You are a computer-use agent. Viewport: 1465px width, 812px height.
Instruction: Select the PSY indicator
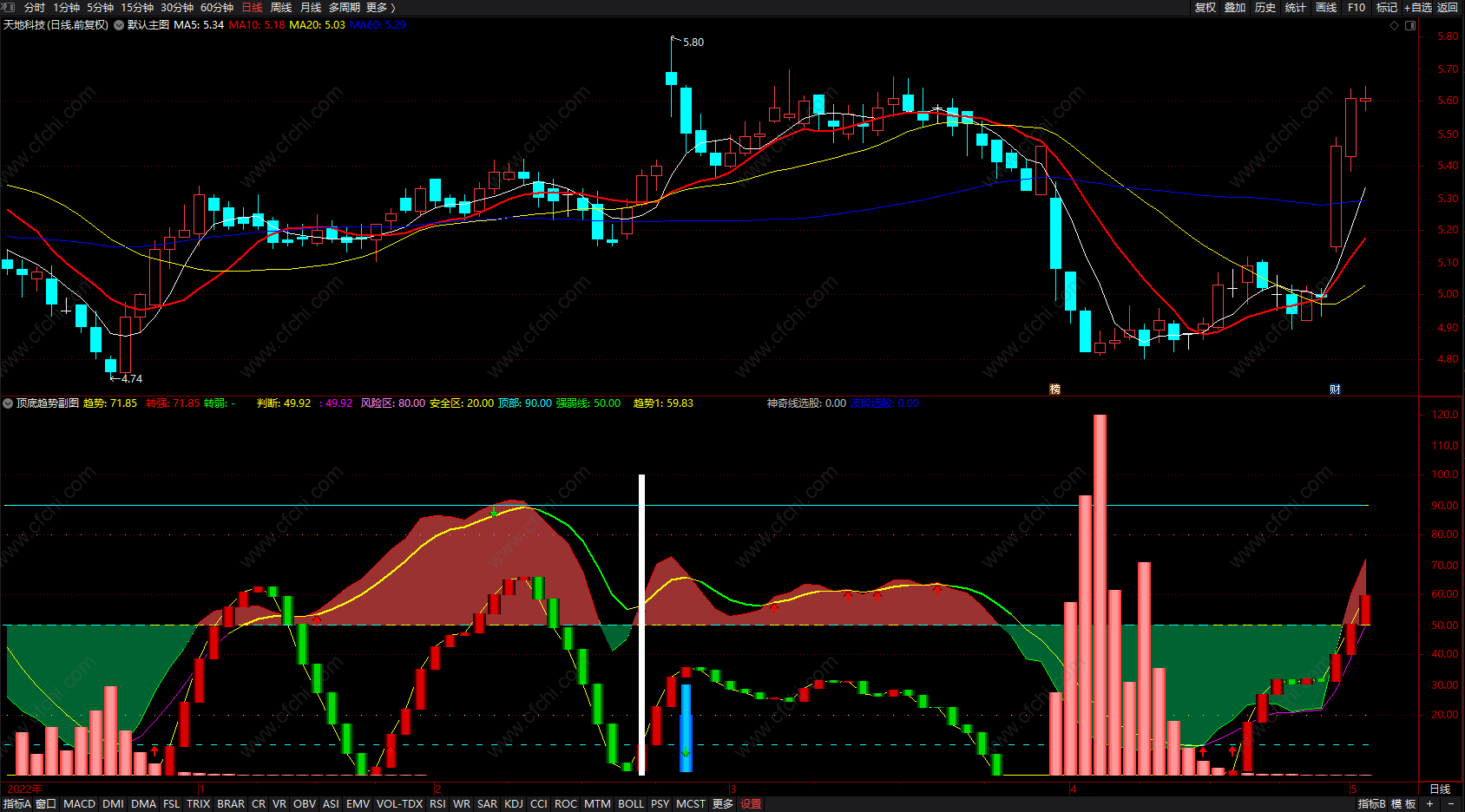click(x=660, y=804)
